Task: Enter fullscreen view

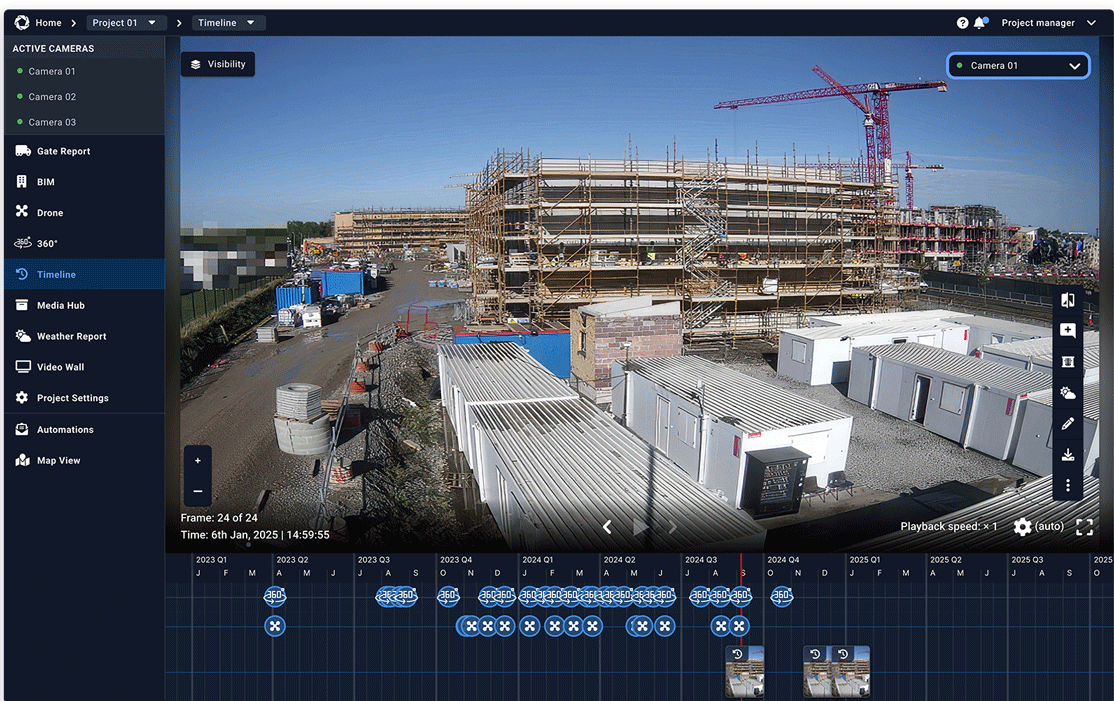Action: click(1084, 526)
